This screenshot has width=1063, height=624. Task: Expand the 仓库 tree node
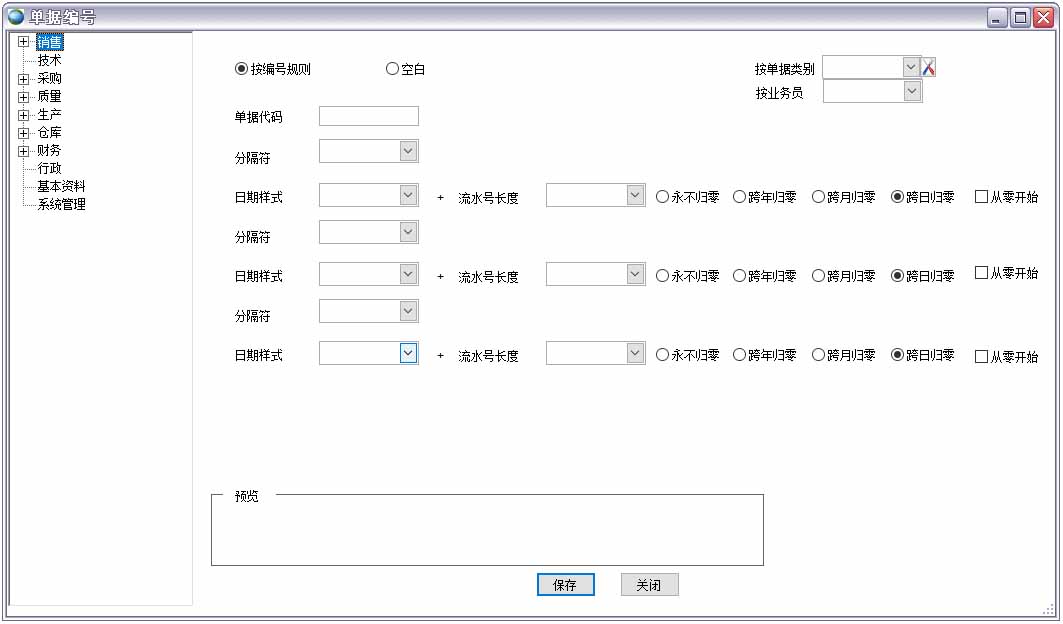pos(22,132)
